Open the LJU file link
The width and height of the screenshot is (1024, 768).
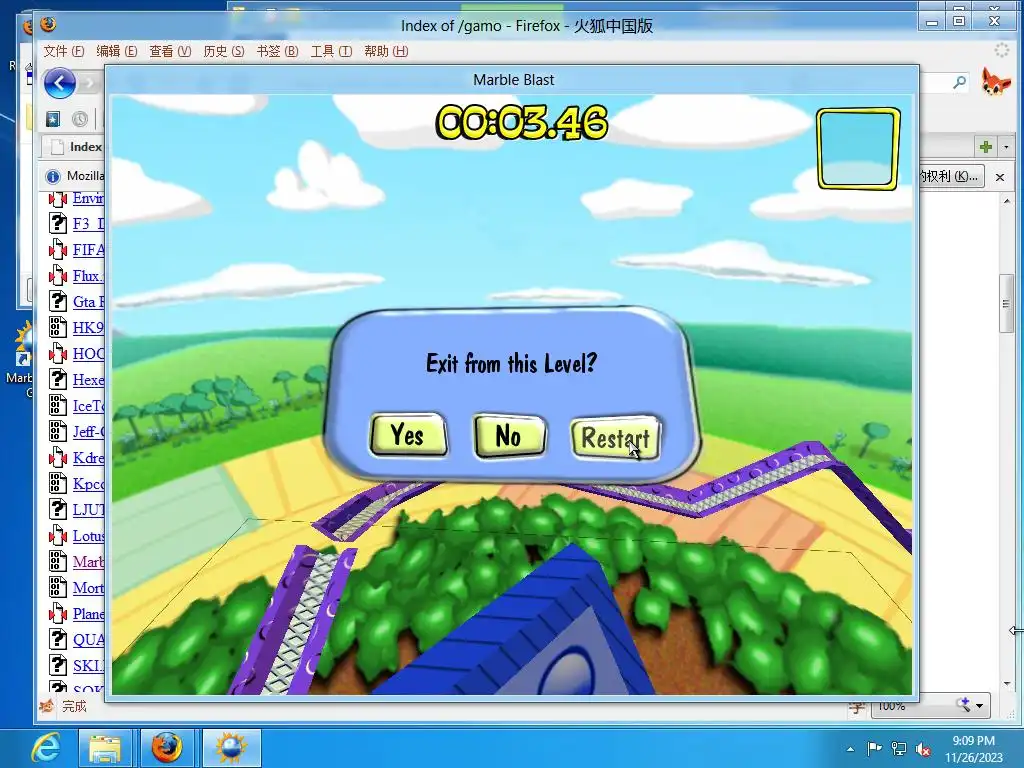tap(88, 510)
